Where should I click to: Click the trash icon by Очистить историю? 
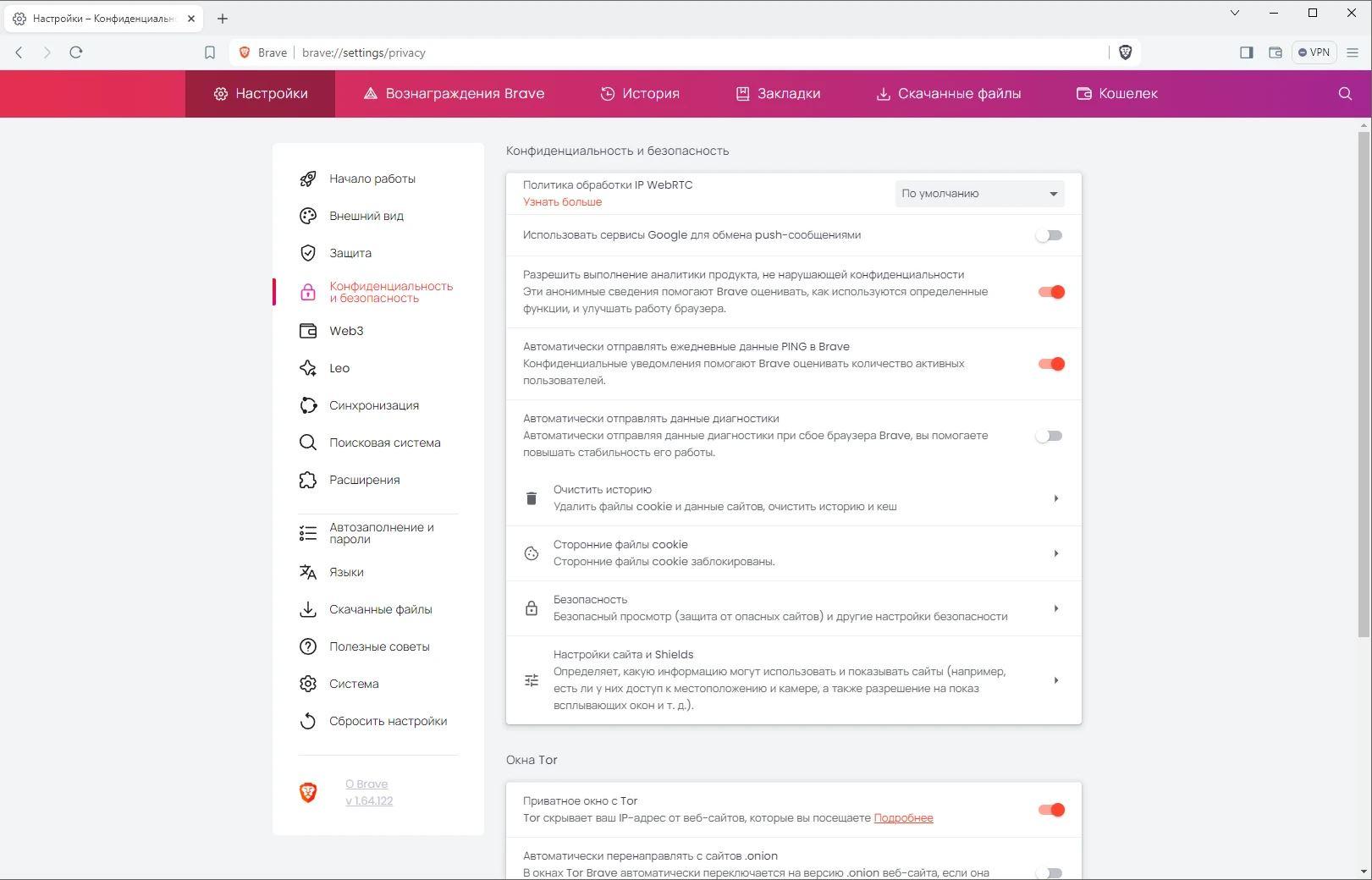532,498
